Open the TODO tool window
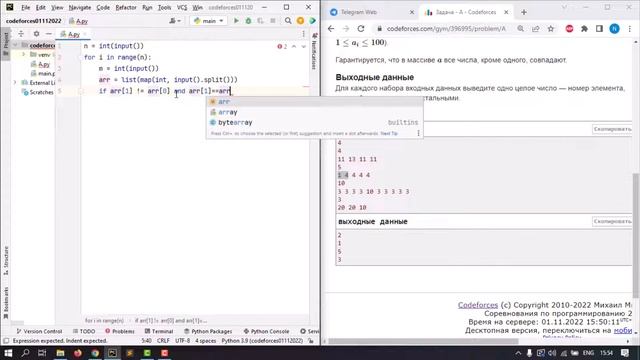 coord(84,331)
